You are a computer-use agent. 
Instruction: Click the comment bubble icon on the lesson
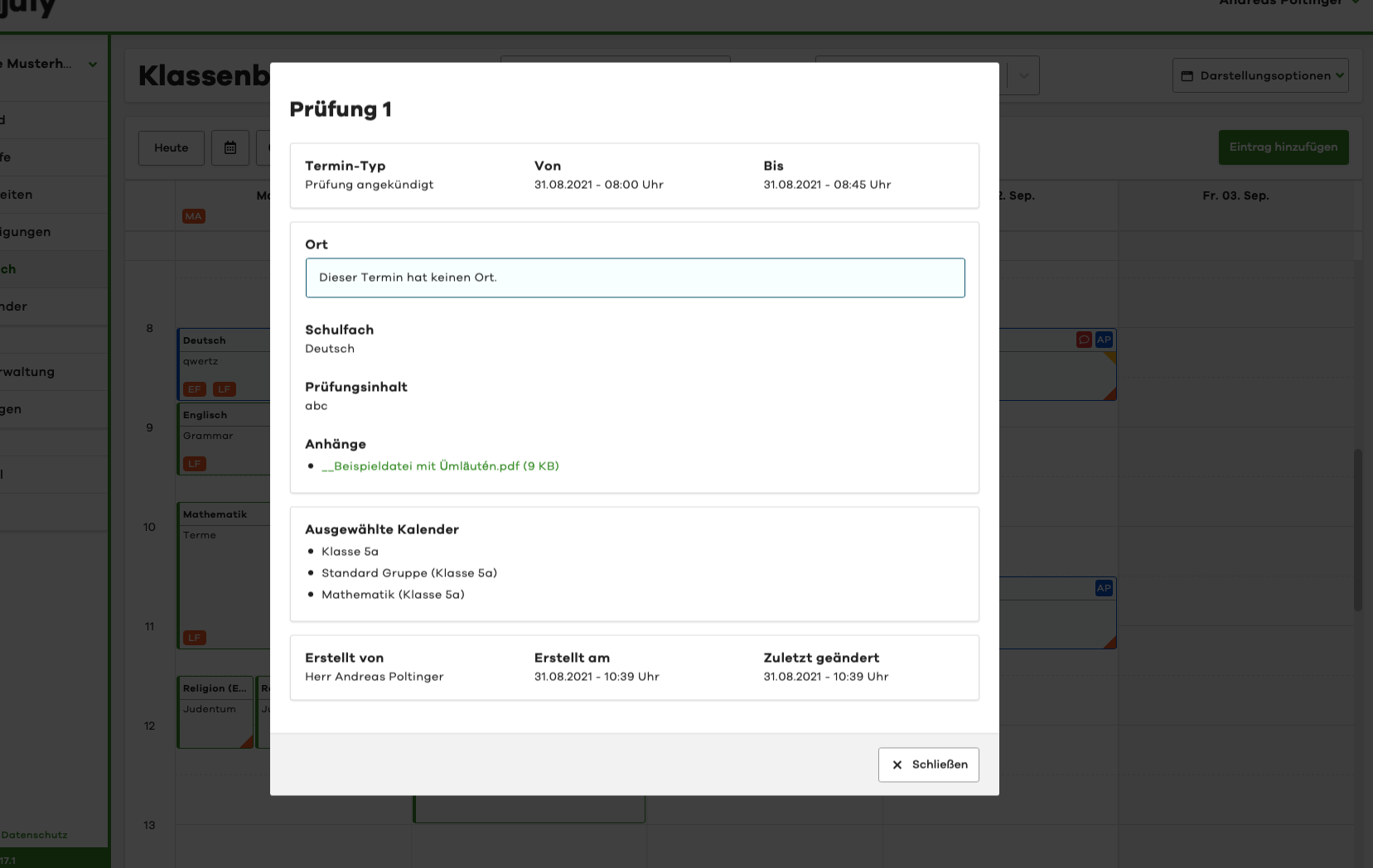1084,340
